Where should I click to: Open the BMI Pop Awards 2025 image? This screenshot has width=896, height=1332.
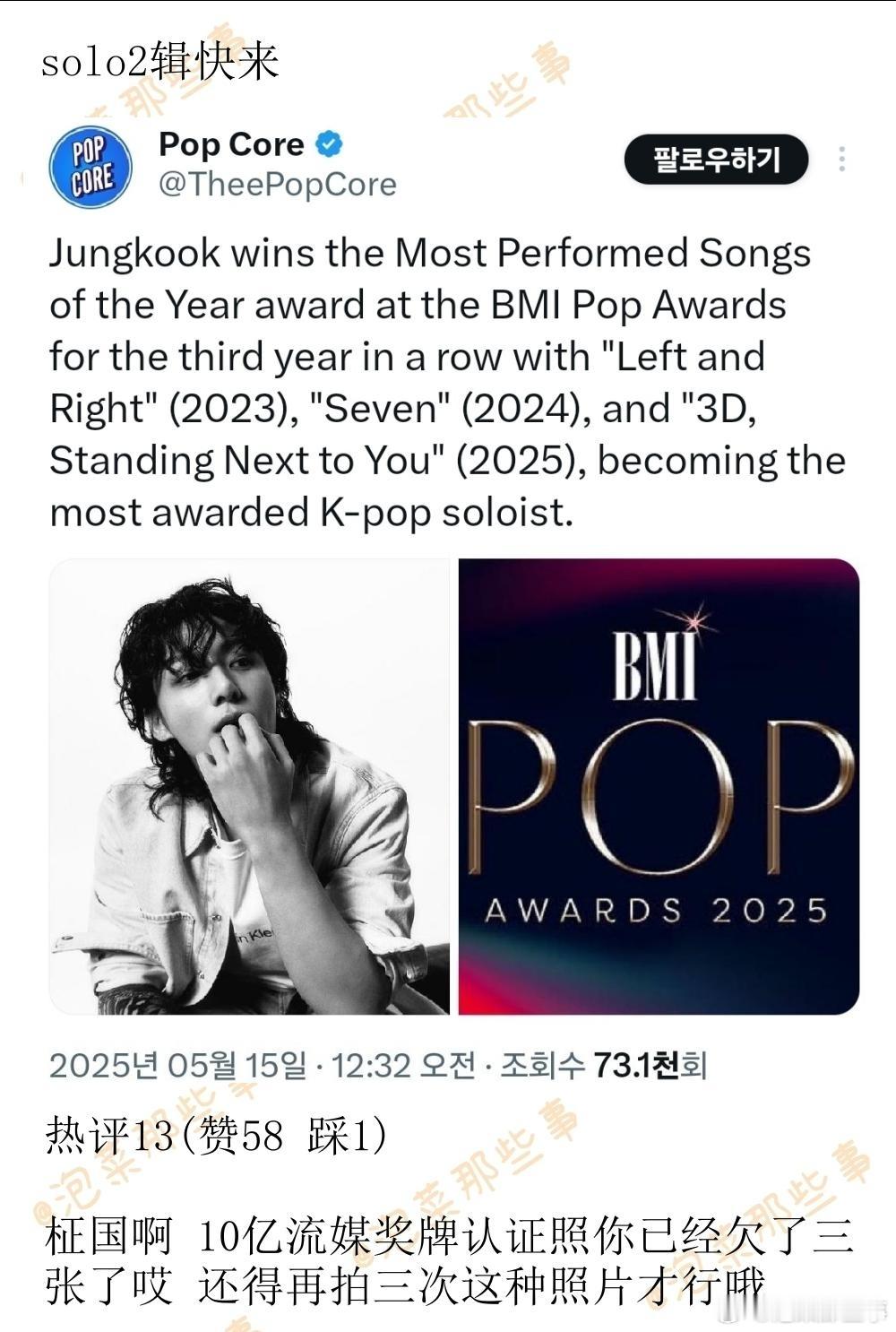click(x=659, y=786)
